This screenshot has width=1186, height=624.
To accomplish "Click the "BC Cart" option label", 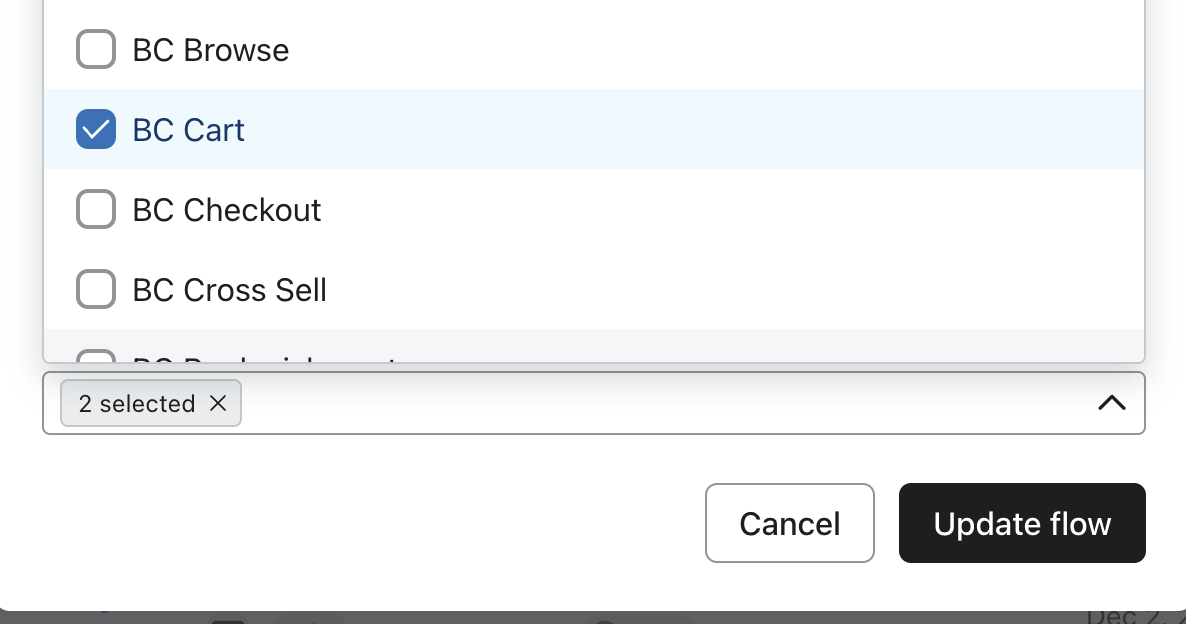I will (189, 130).
